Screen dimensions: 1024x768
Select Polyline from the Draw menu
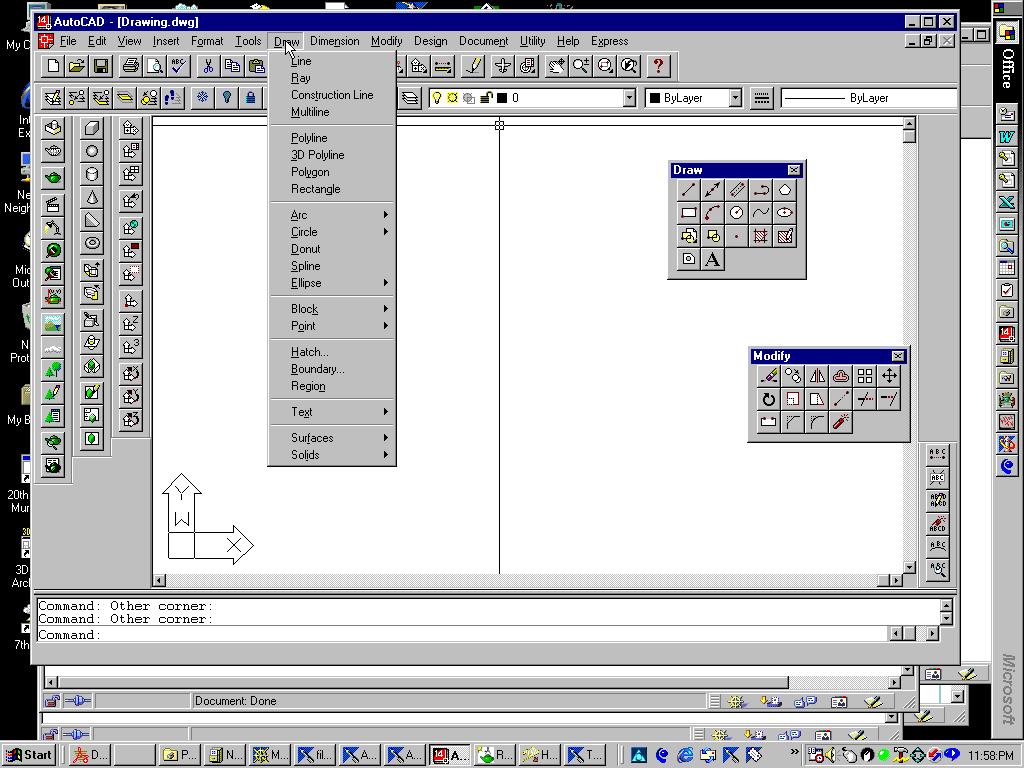309,137
